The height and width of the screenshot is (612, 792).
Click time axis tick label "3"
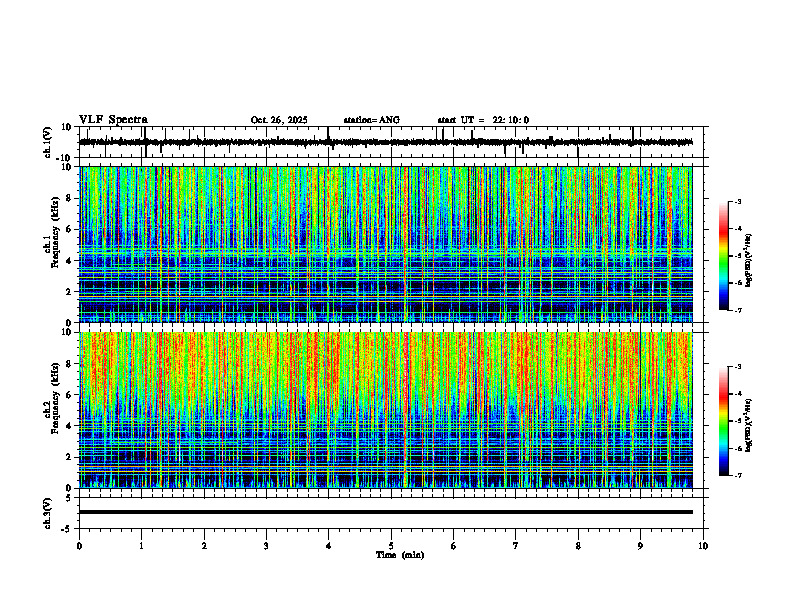[x=266, y=546]
